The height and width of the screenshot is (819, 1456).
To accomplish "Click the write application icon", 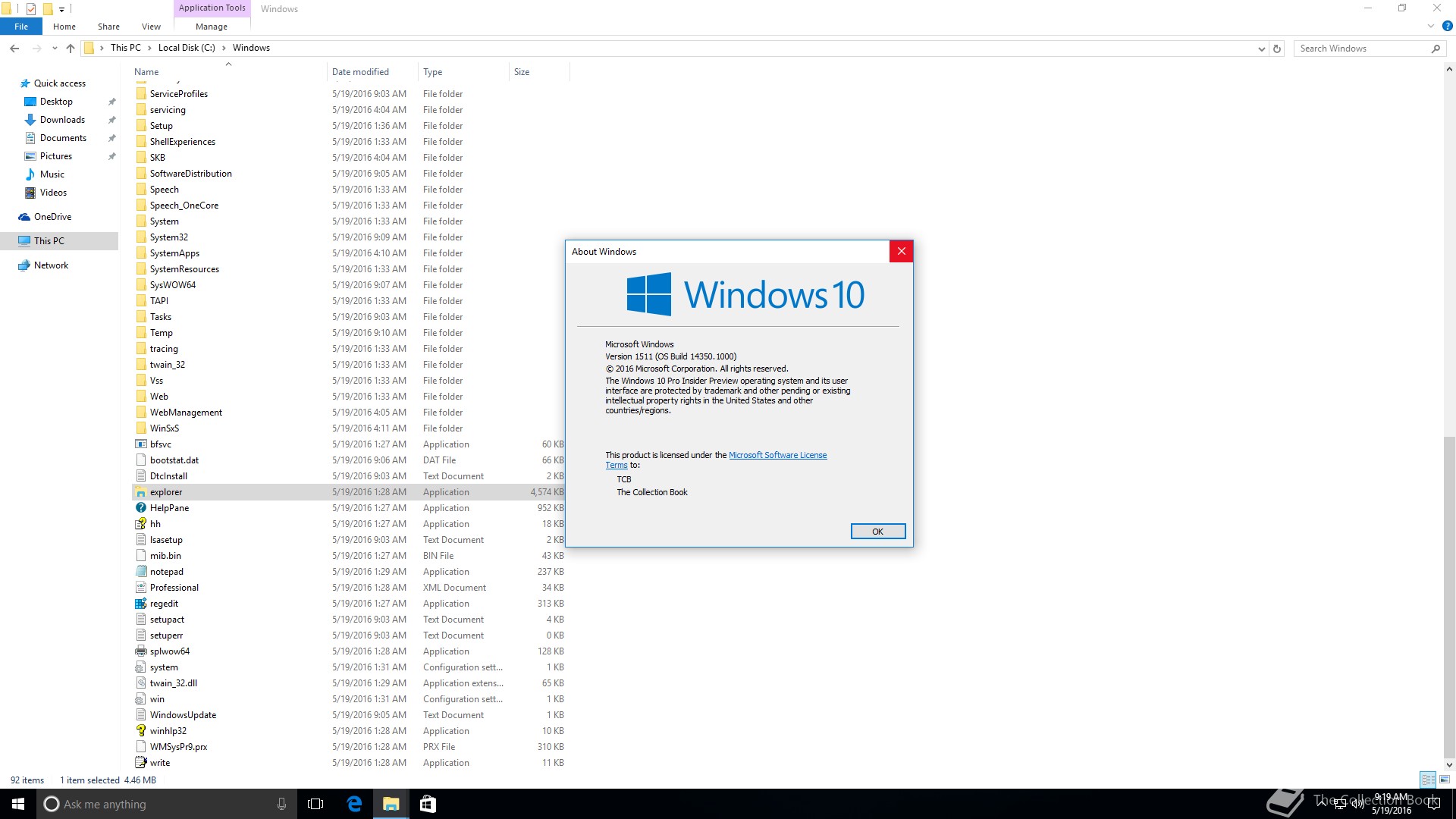I will (x=140, y=763).
